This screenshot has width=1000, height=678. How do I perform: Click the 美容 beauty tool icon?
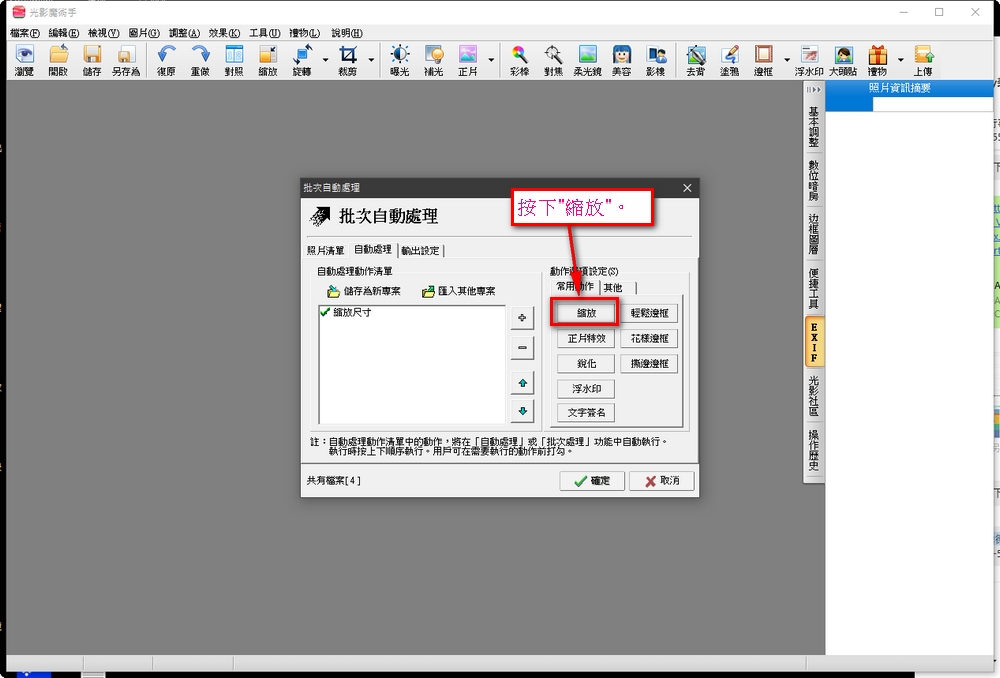(621, 60)
